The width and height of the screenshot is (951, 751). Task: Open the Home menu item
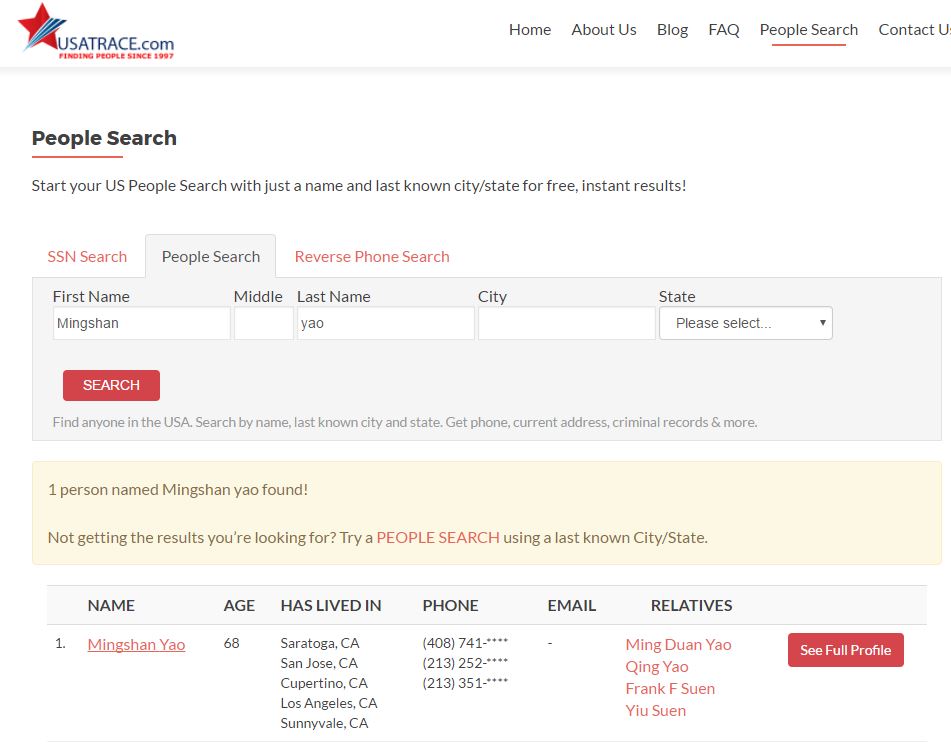[x=529, y=29]
